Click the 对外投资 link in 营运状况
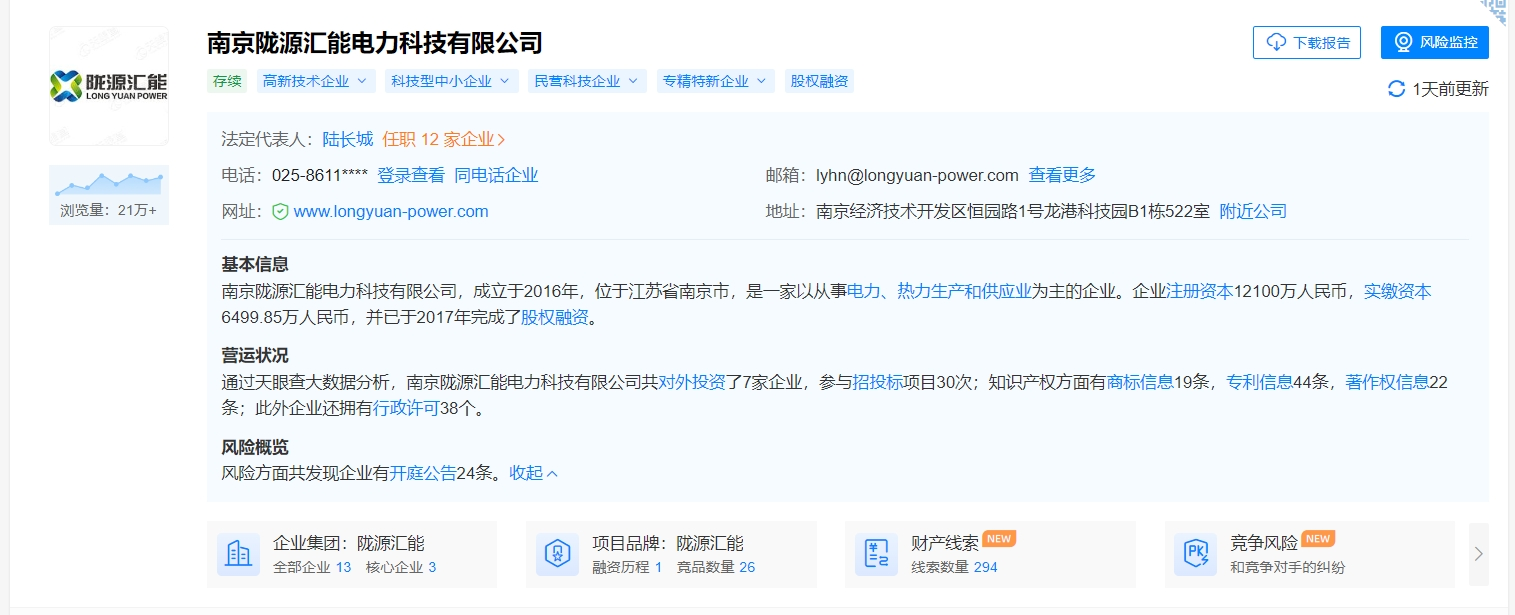 692,381
